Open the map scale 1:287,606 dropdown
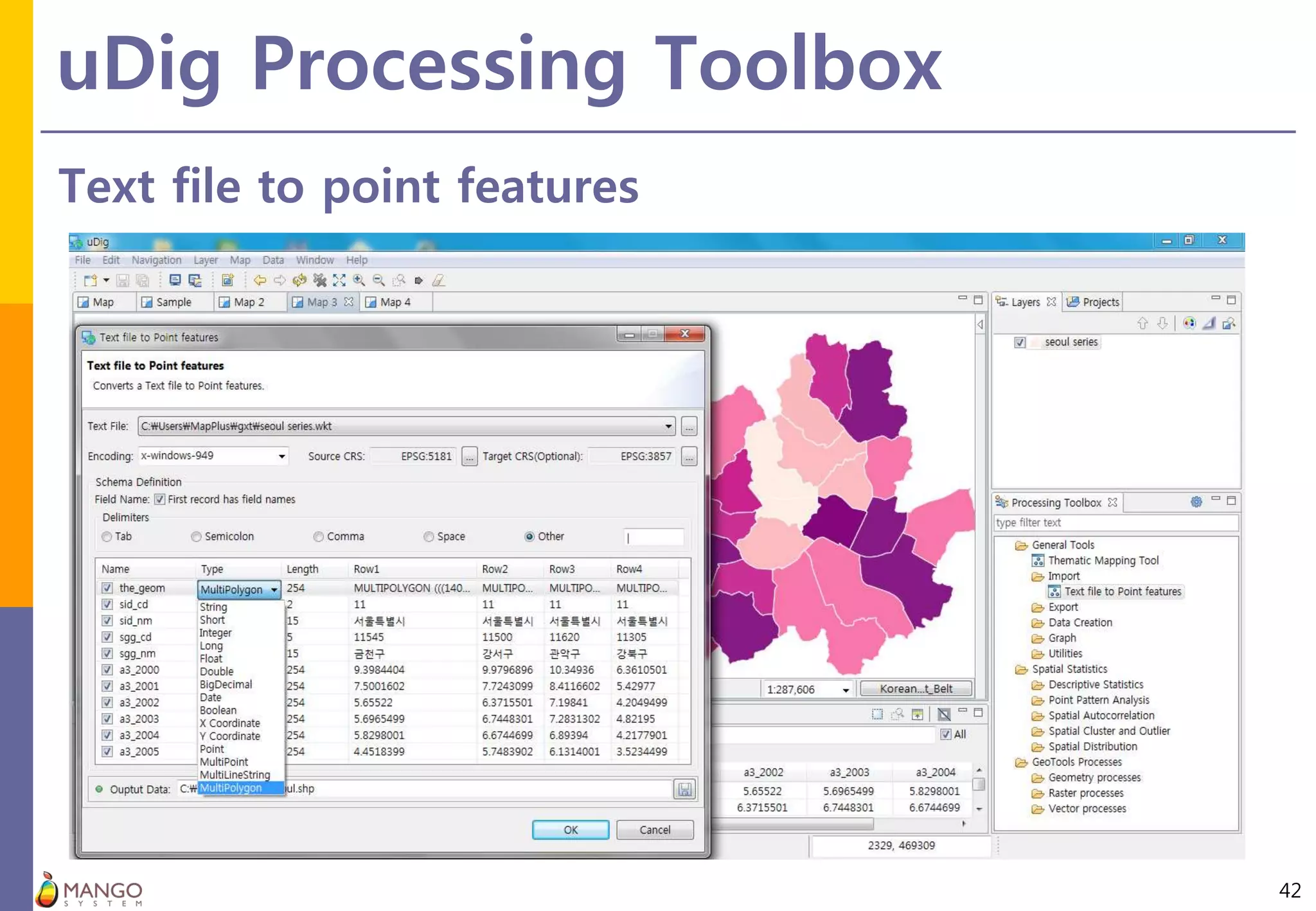 coord(846,689)
